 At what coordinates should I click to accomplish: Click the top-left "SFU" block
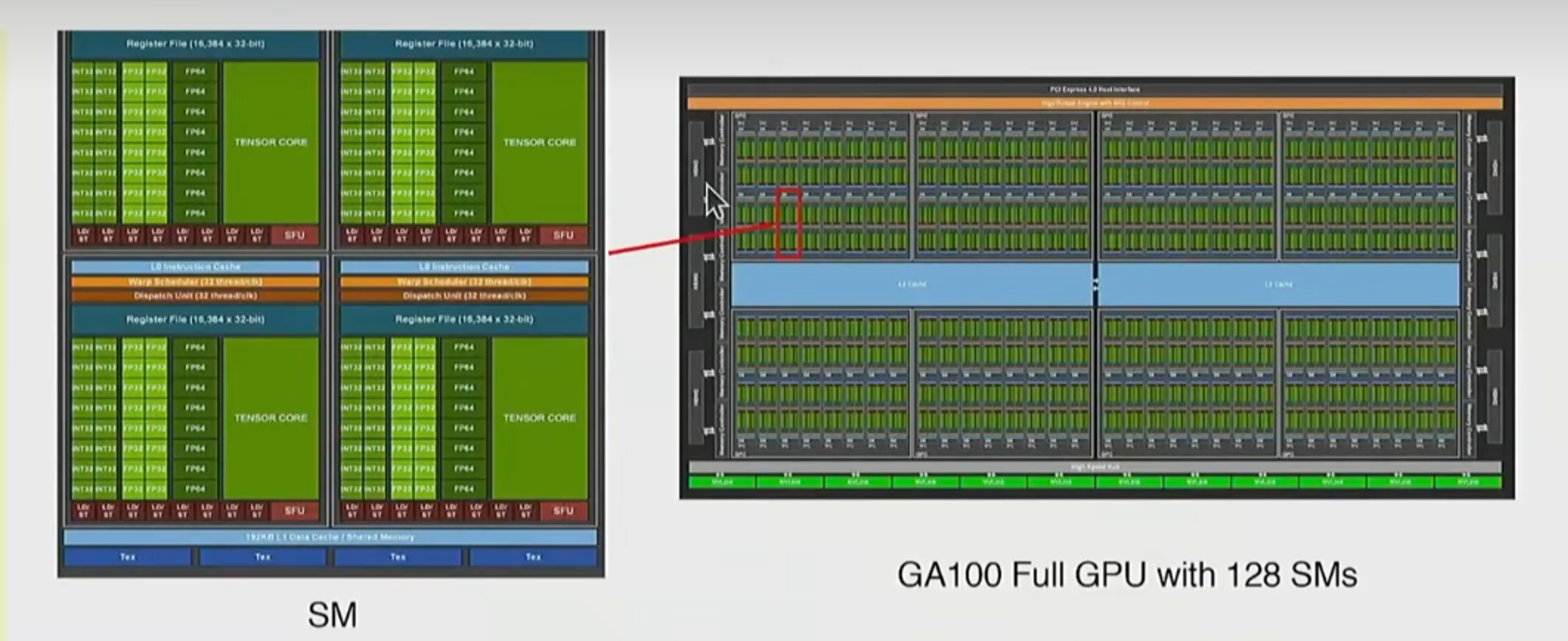(295, 235)
